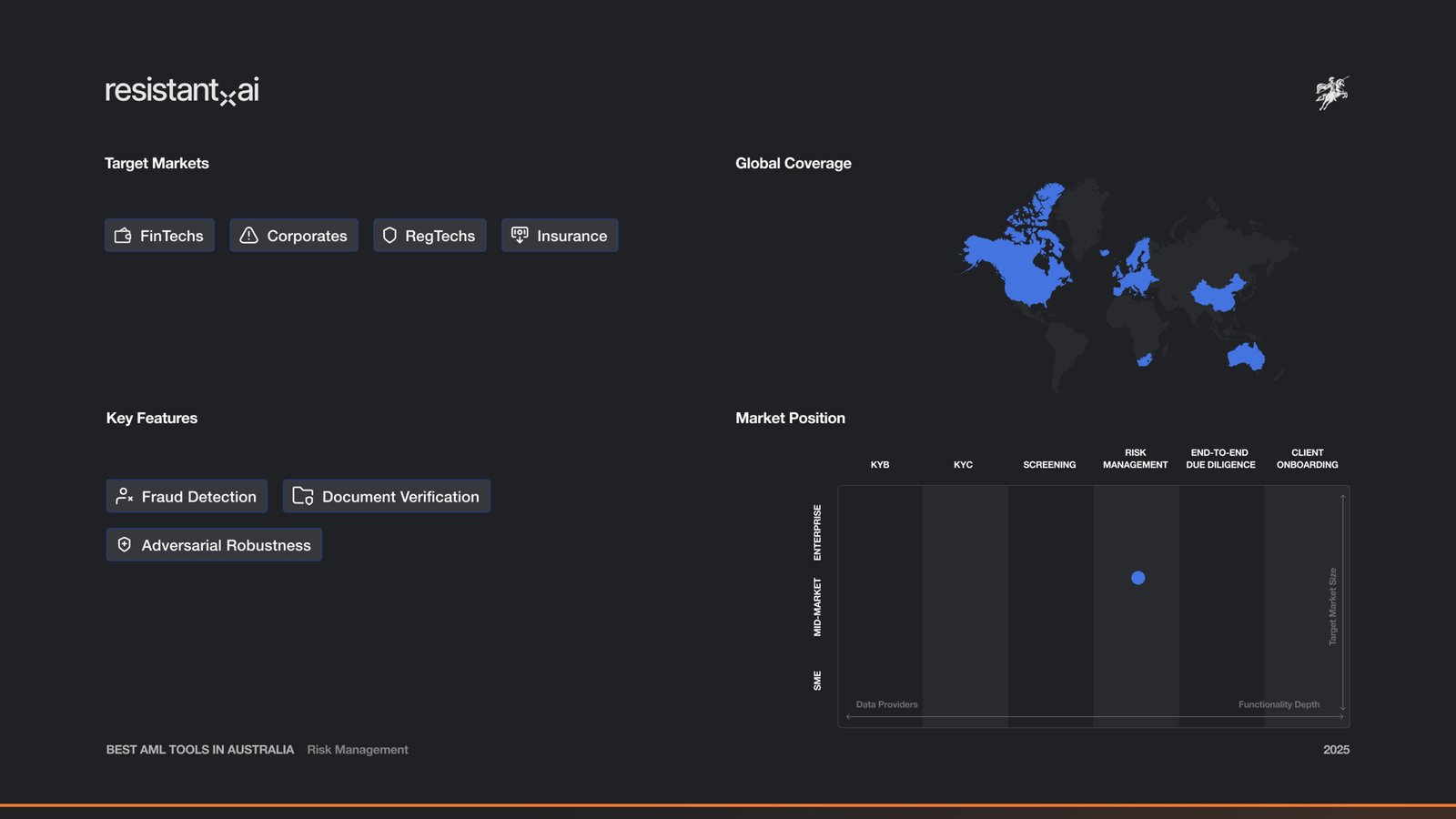
Task: Click the resistant.ai logo
Action: click(x=182, y=90)
